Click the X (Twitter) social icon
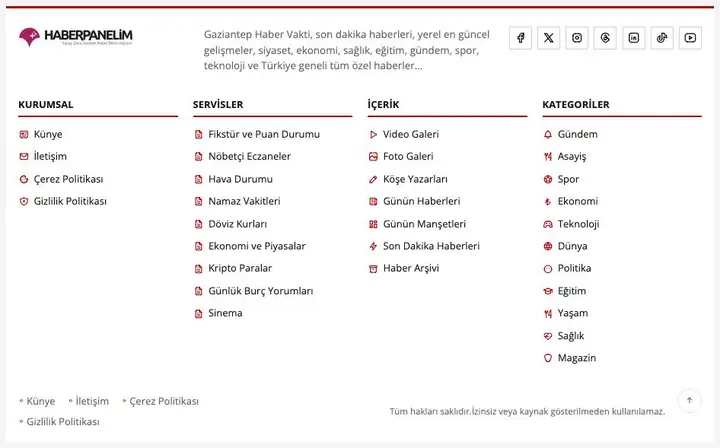The height and width of the screenshot is (448, 720). tap(549, 38)
